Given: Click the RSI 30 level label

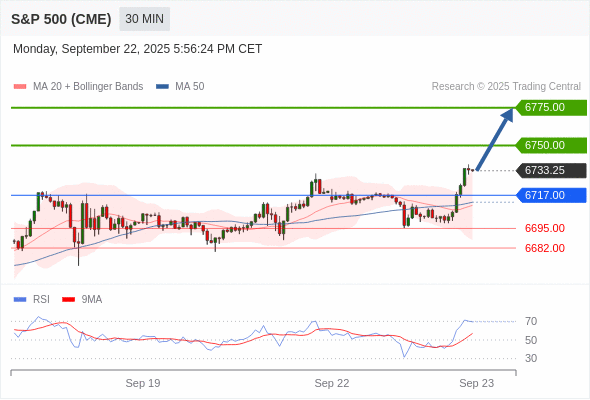Looking at the screenshot, I should pos(531,358).
